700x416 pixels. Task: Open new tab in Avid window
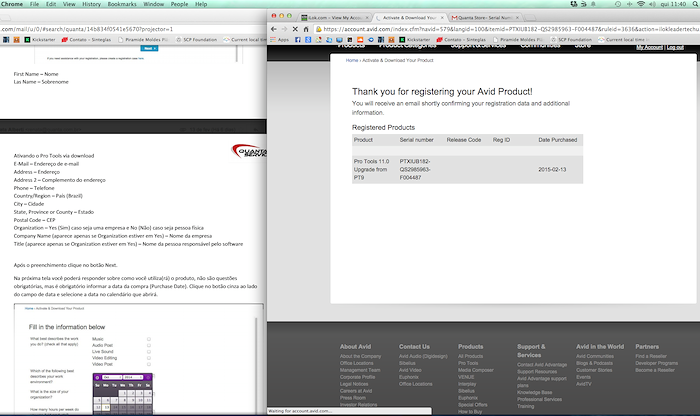(x=530, y=18)
